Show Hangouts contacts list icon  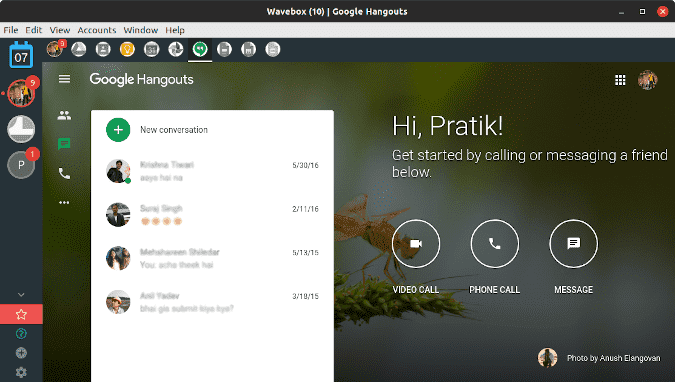click(x=64, y=115)
